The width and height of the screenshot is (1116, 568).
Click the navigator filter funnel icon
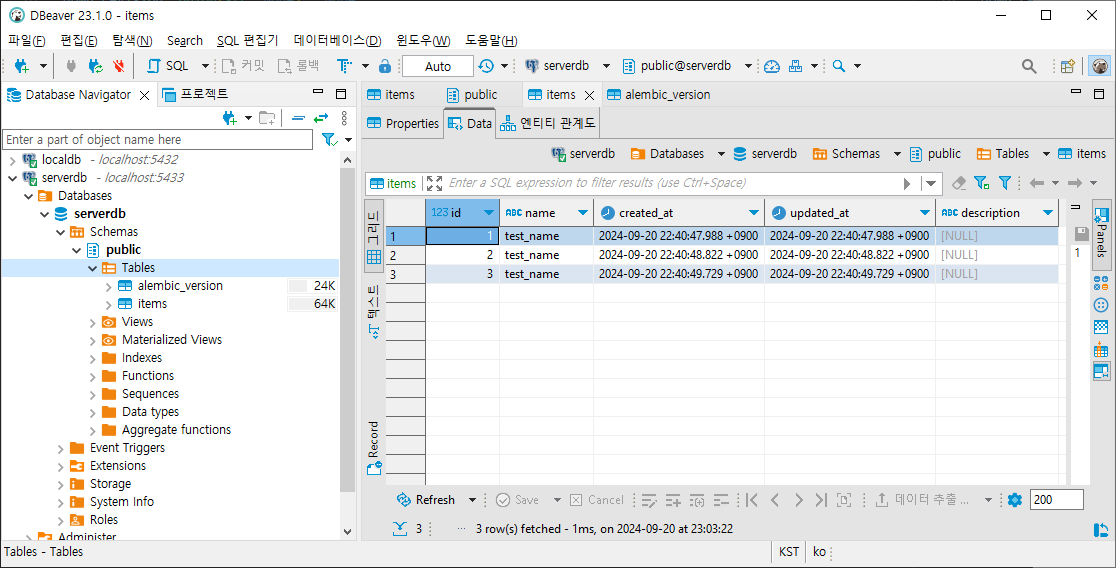coord(330,140)
